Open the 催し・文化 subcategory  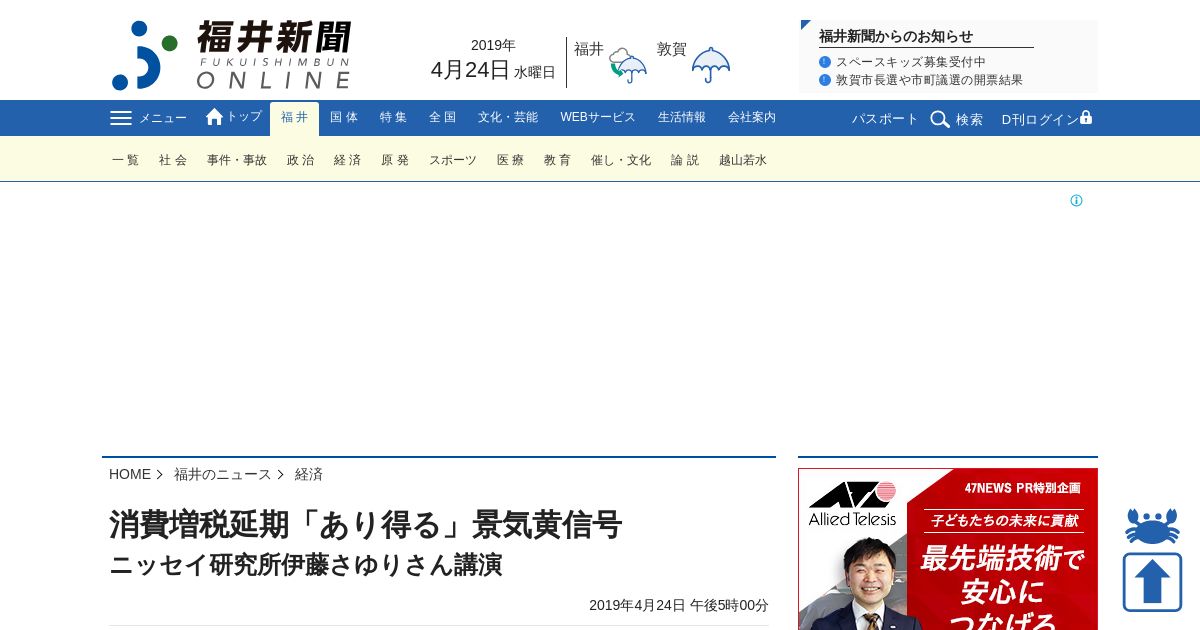(621, 160)
